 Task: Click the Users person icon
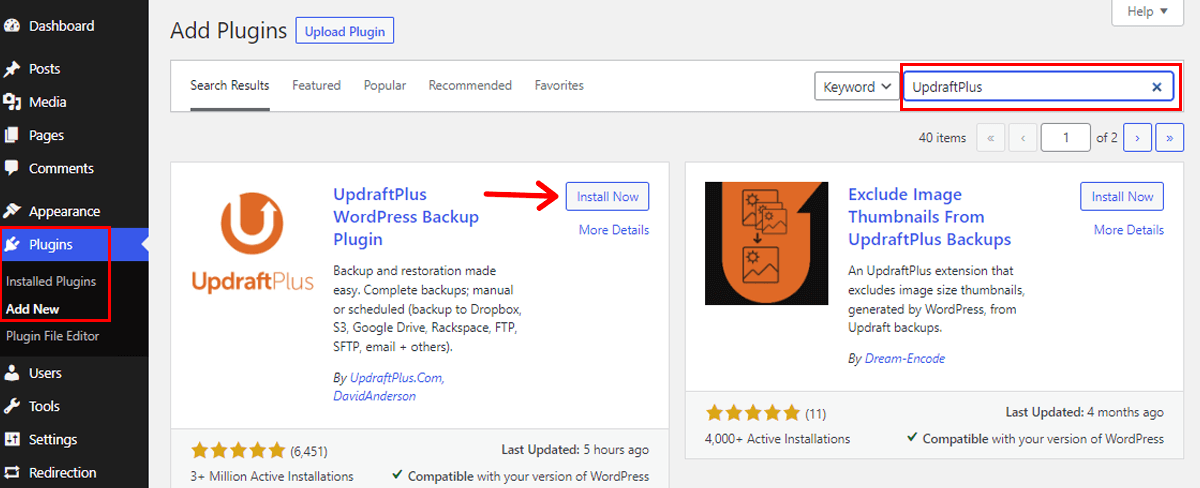12,373
